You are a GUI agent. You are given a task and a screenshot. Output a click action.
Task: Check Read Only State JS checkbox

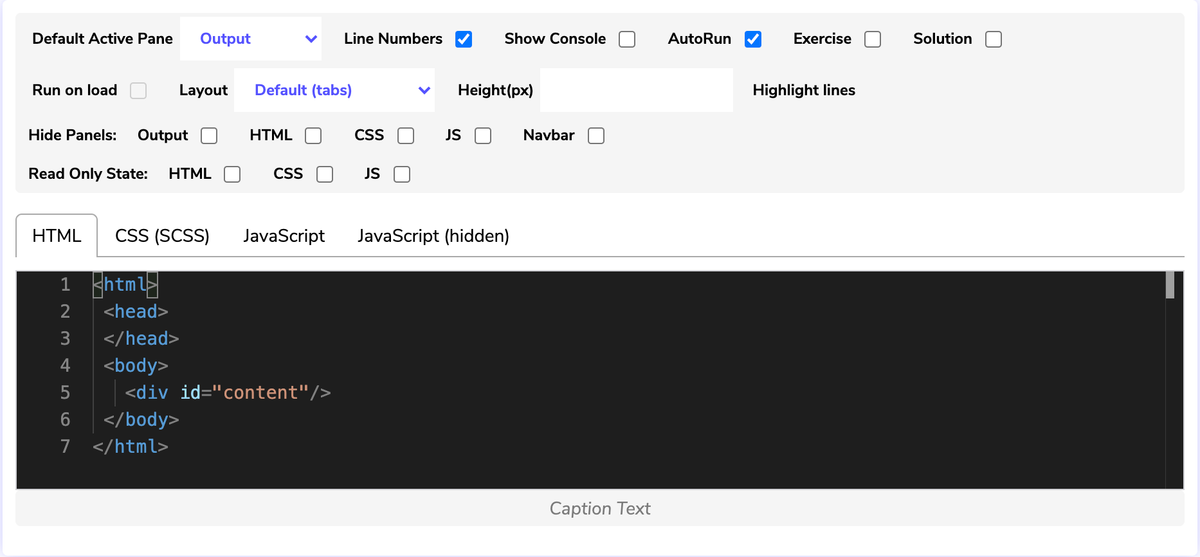pos(402,174)
